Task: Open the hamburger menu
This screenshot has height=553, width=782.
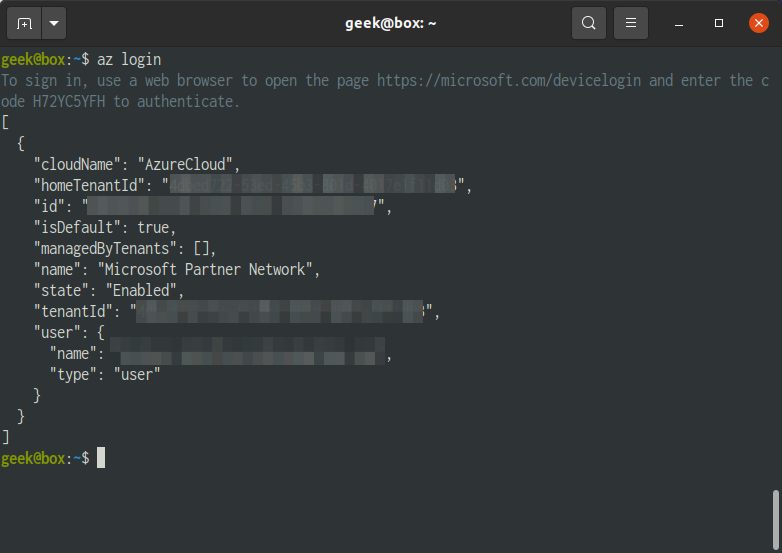Action: [x=630, y=23]
